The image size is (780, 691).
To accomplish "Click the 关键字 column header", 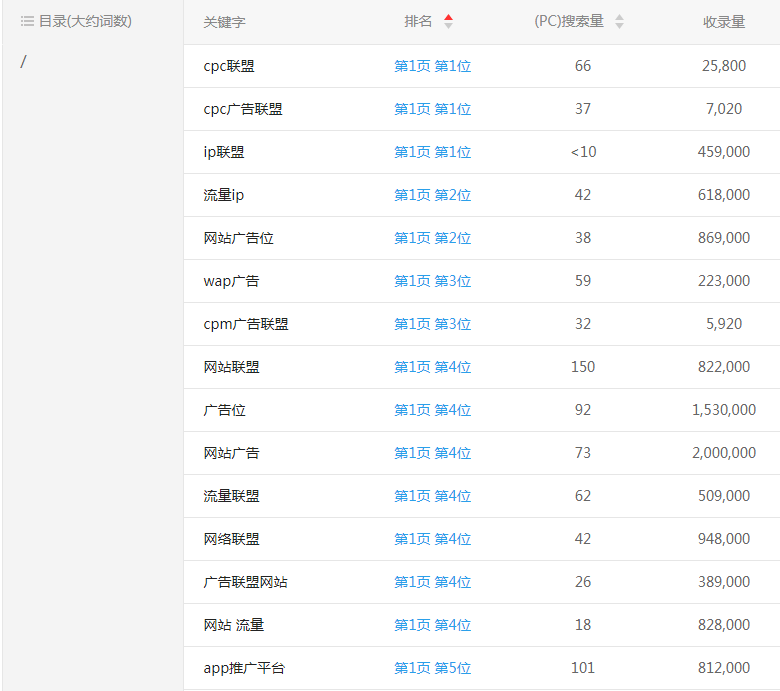I will click(224, 22).
